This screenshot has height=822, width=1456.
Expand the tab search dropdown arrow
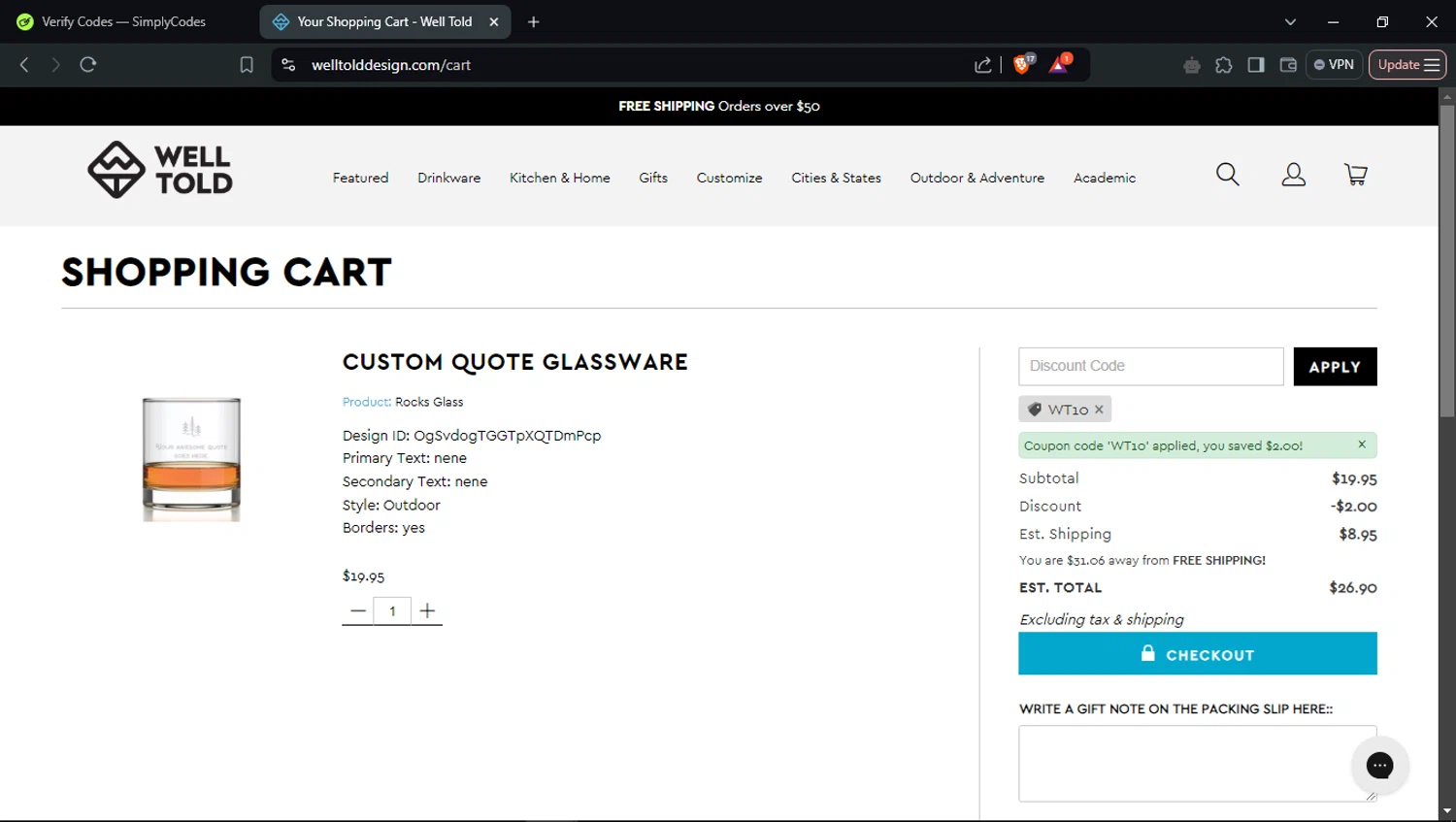click(x=1290, y=21)
